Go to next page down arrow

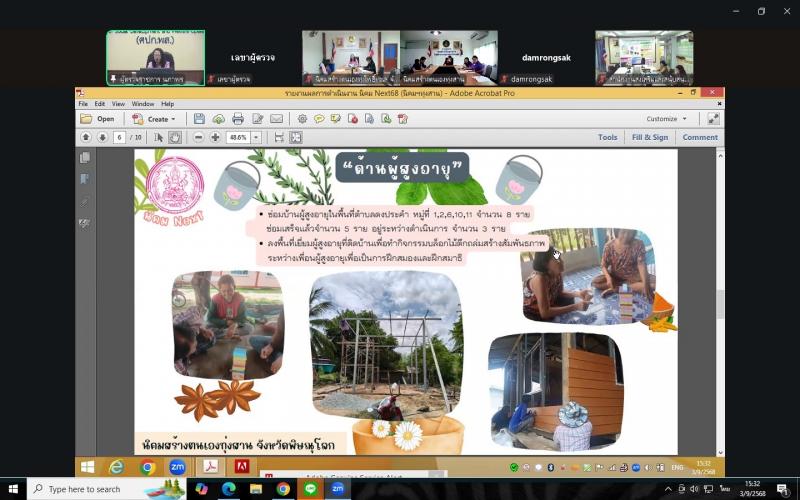102,137
